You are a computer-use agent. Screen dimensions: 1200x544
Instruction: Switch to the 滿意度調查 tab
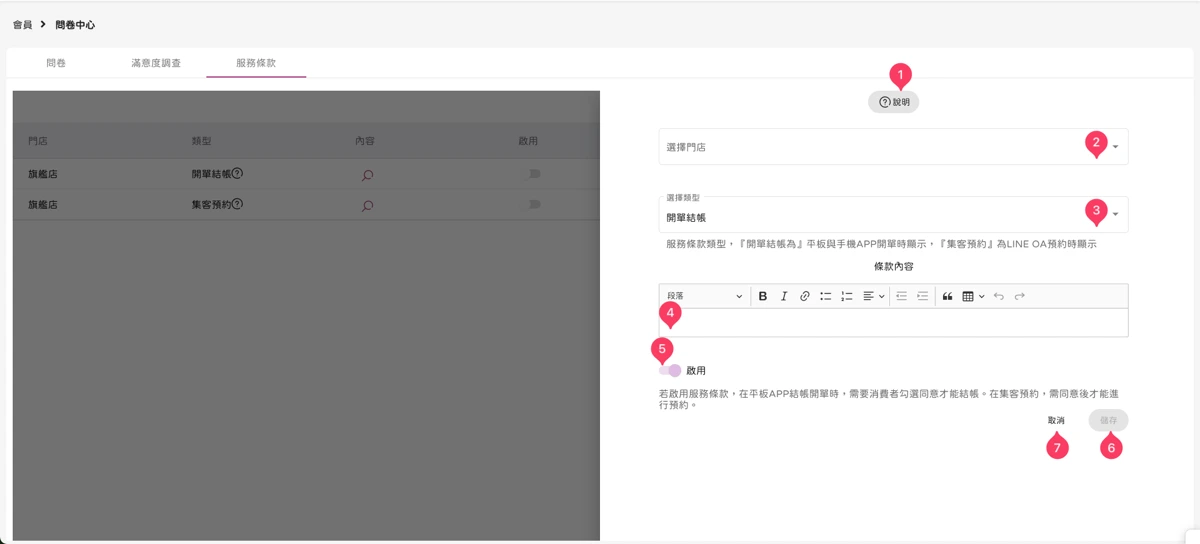[156, 62]
